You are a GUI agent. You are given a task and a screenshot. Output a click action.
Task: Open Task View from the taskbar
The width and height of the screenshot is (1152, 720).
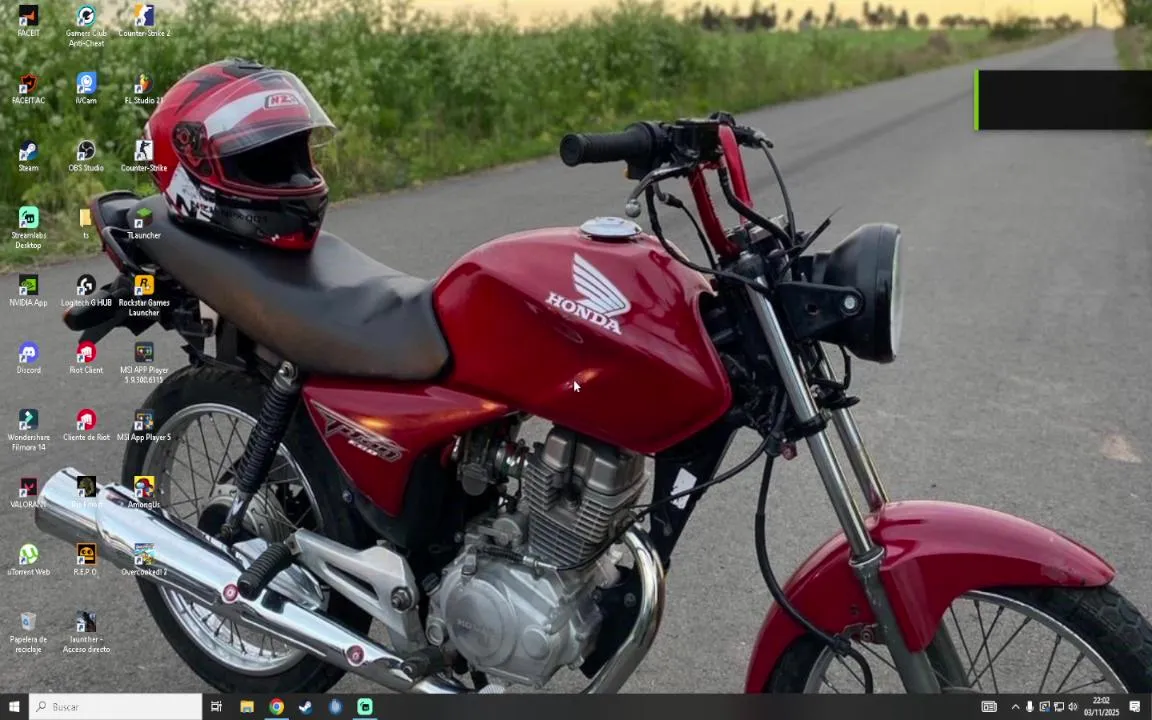click(x=216, y=707)
